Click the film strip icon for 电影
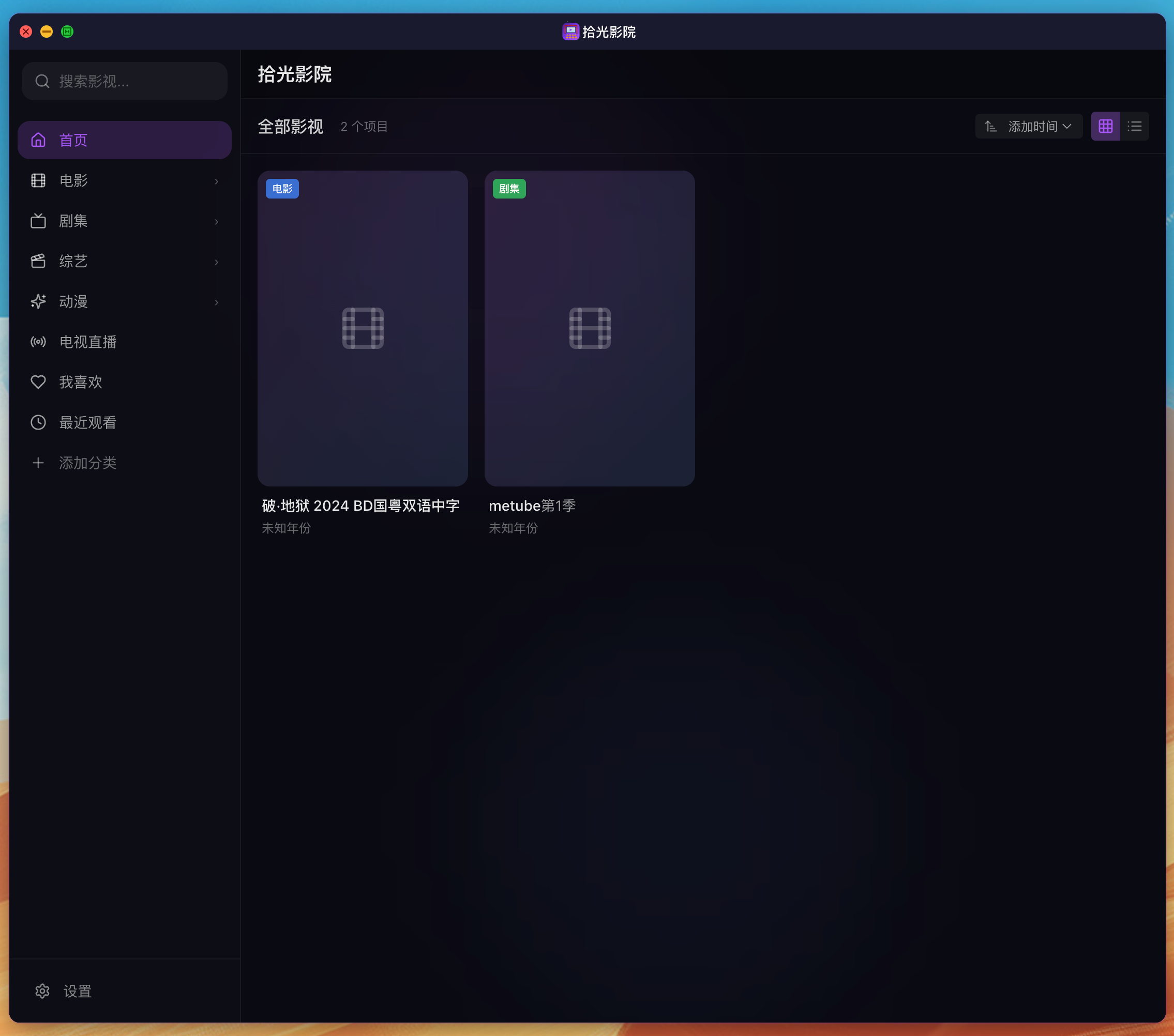1174x1036 pixels. (38, 180)
